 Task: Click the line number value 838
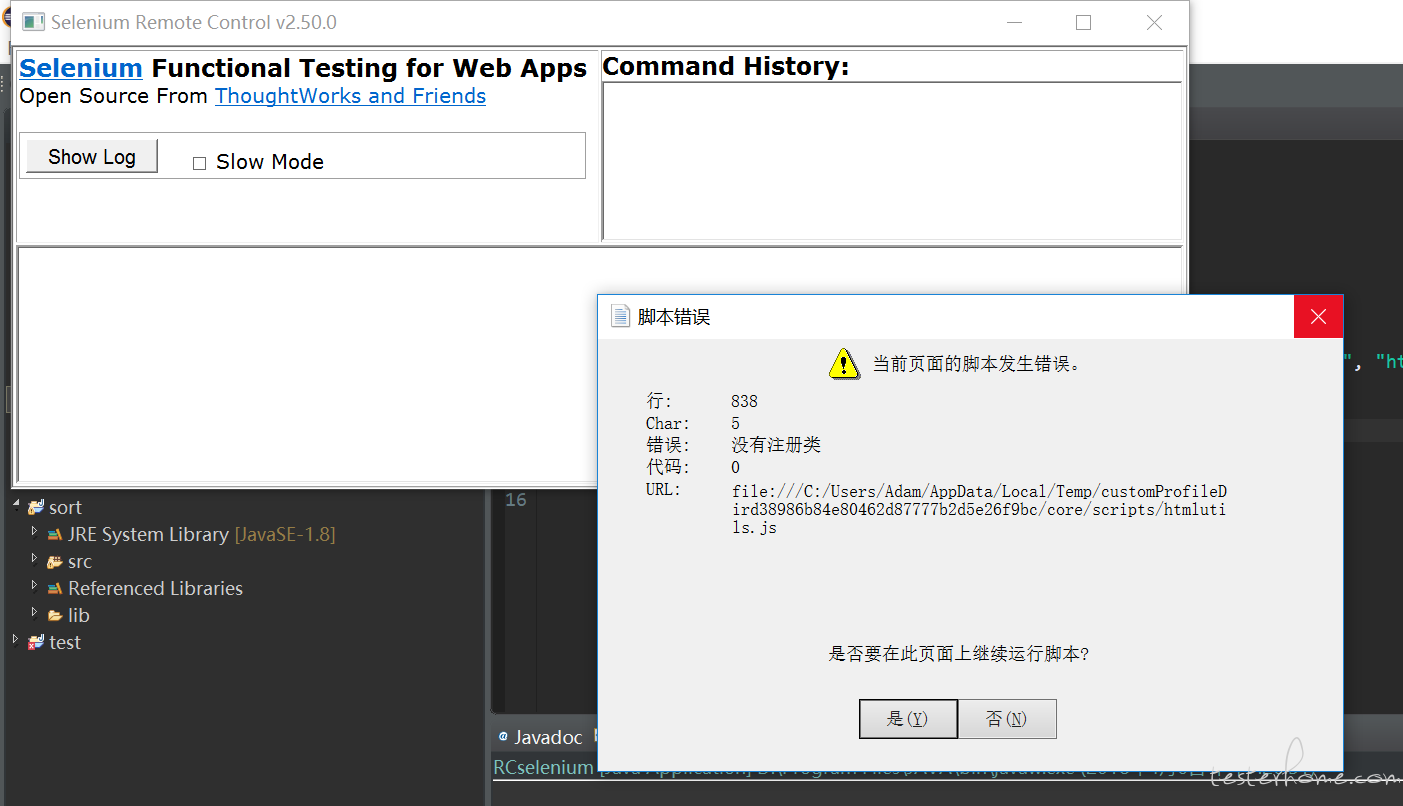click(x=744, y=401)
